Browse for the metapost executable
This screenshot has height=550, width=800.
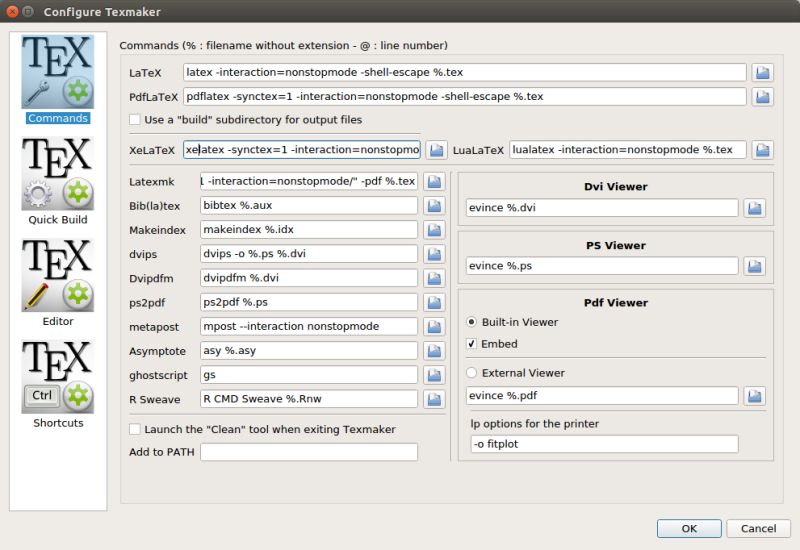[434, 327]
